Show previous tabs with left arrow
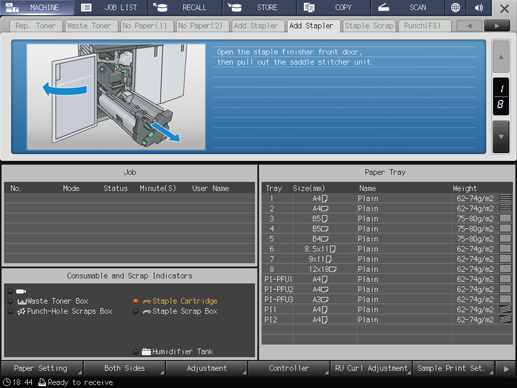Viewport: 517px width, 388px height. 469,25
